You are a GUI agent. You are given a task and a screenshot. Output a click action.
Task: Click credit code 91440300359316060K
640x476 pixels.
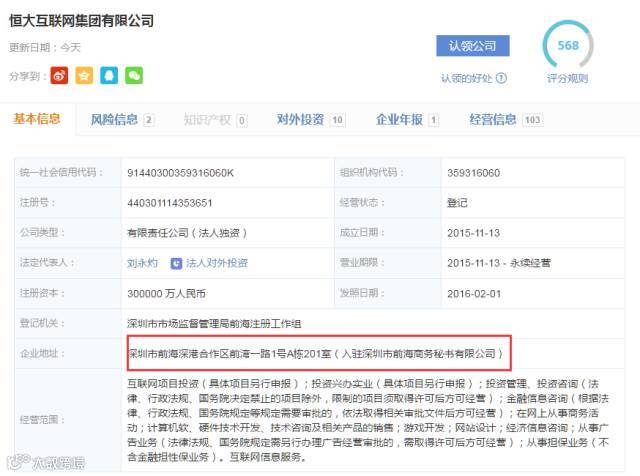click(180, 173)
